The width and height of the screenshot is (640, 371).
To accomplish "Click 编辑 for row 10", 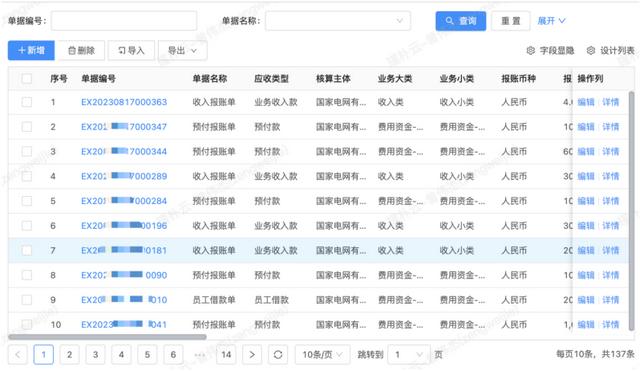I will [x=586, y=324].
